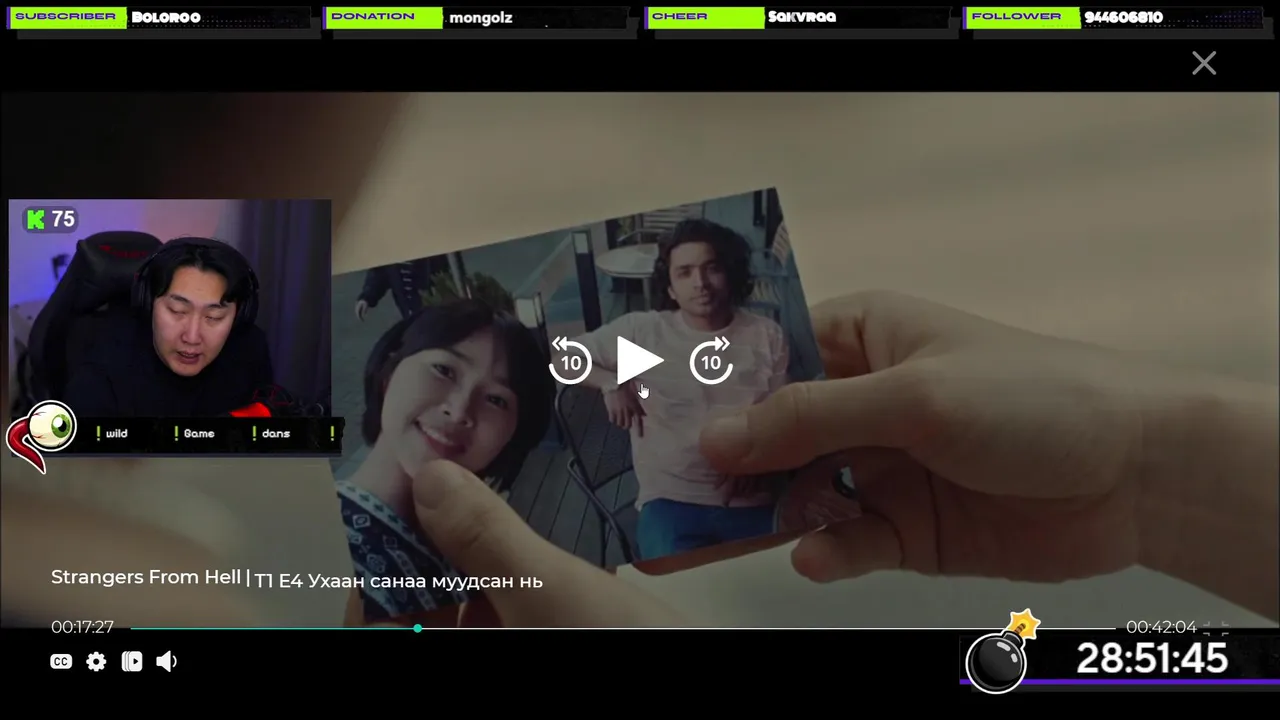Screen dimensions: 1280x720
Task: Click donor name mongolz
Action: pos(480,17)
